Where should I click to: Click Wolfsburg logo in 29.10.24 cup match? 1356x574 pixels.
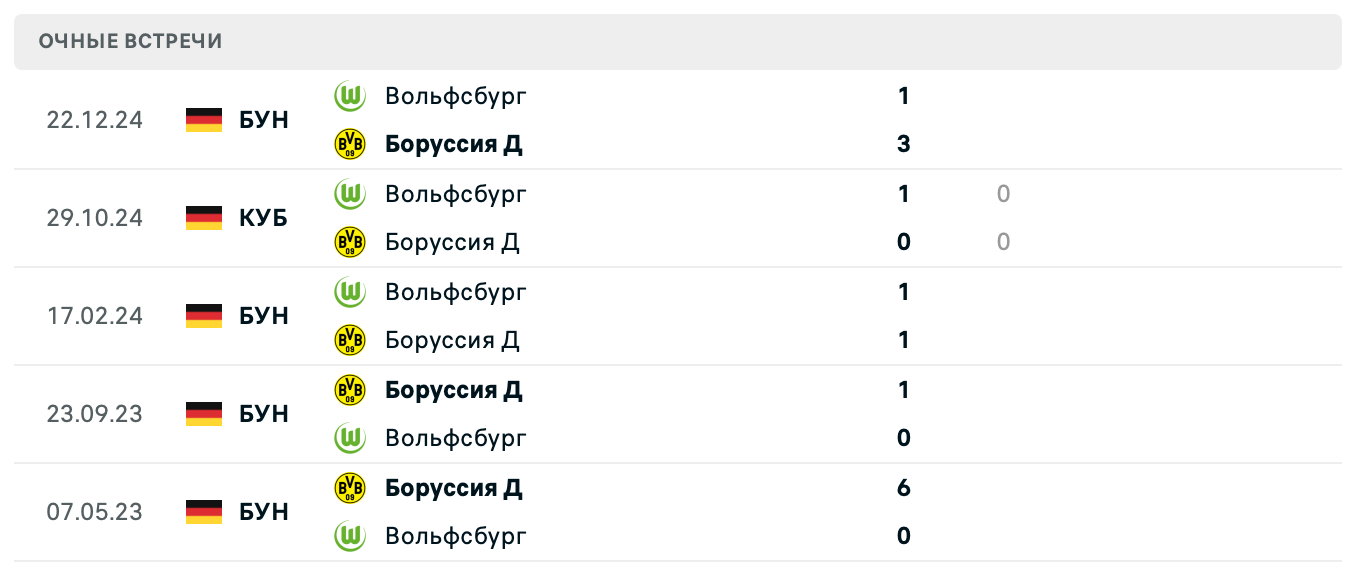(x=350, y=194)
